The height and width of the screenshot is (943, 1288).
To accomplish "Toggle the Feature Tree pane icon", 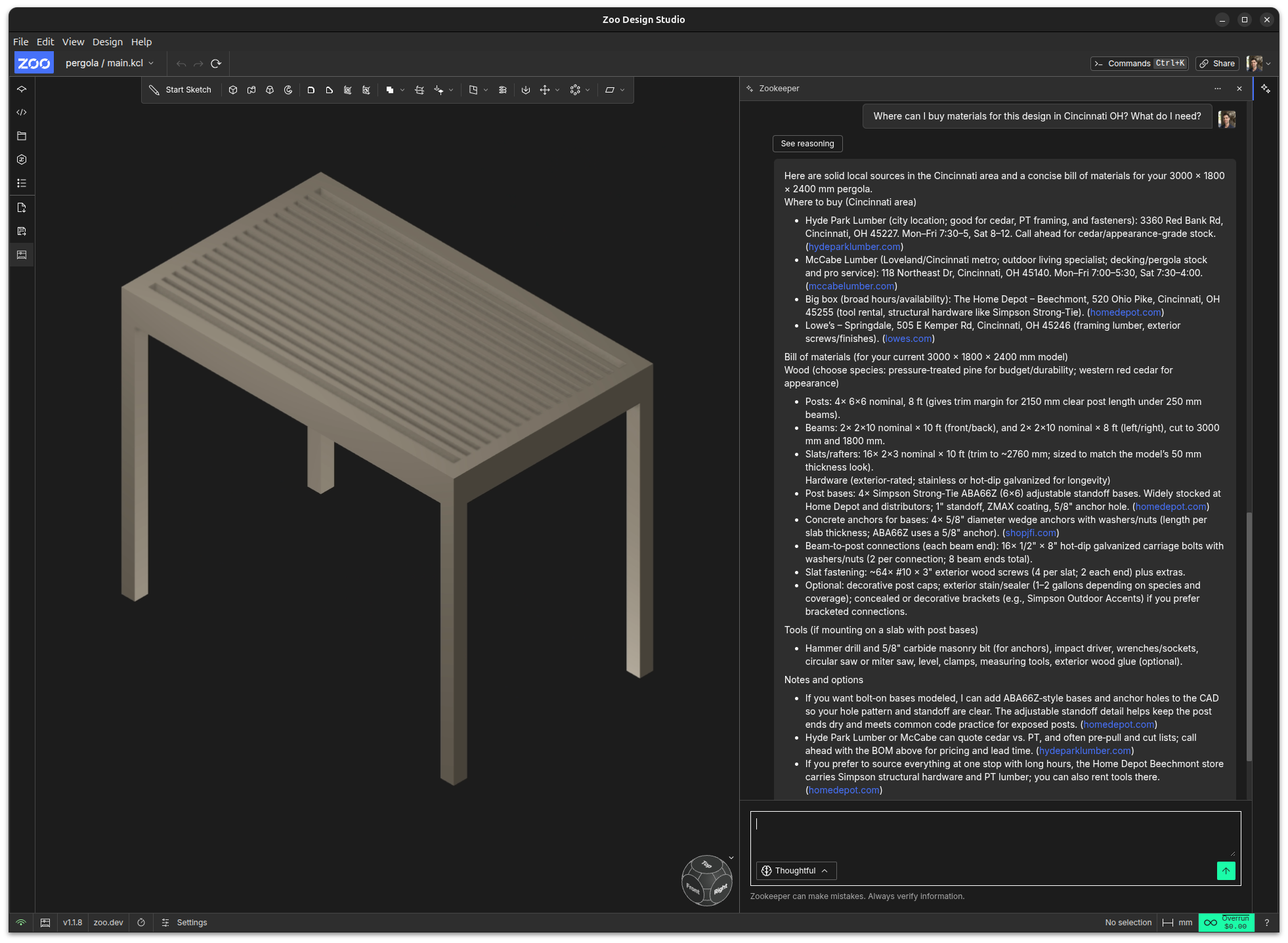I will coord(22,89).
